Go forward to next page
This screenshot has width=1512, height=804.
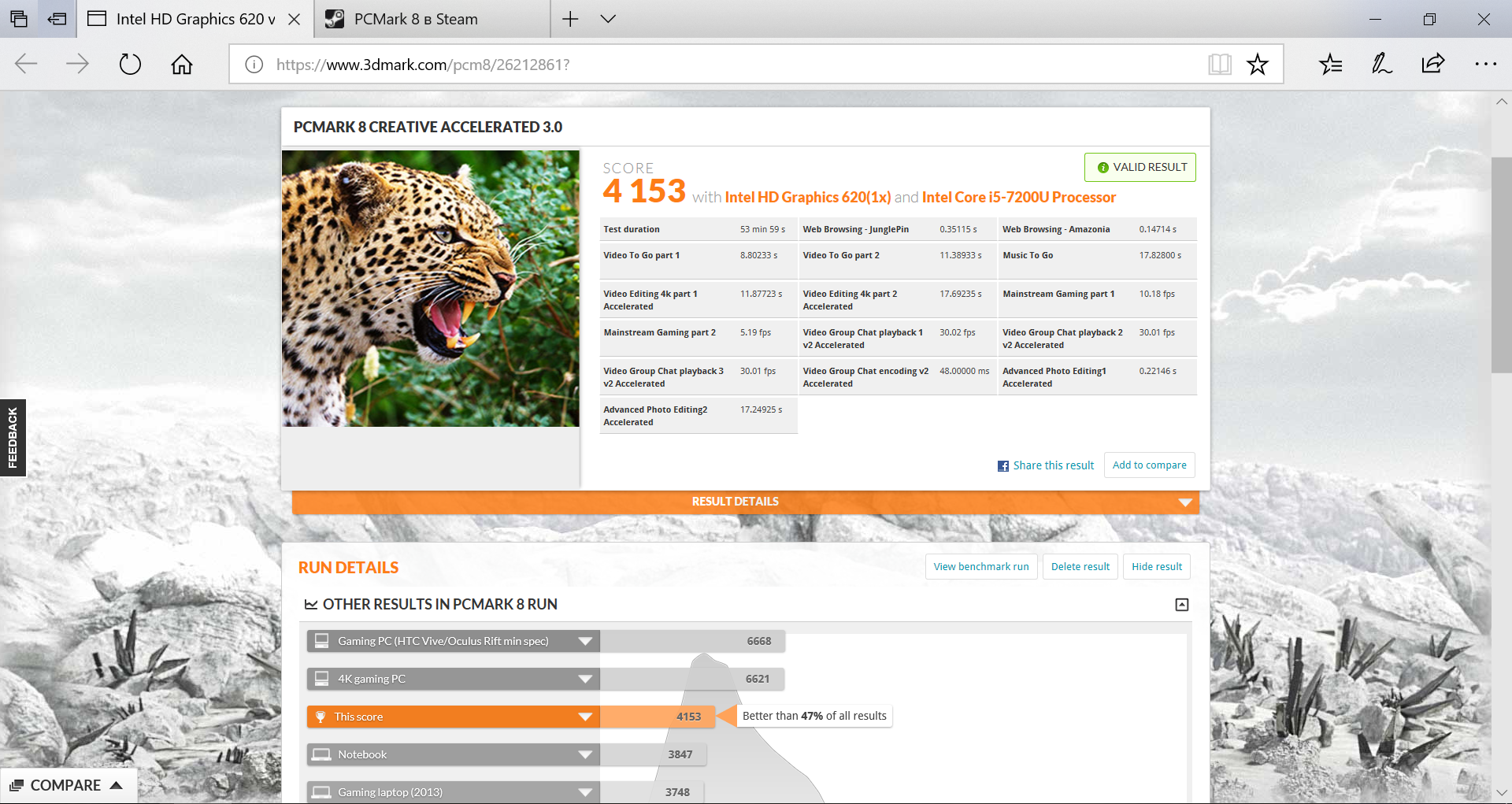[77, 64]
